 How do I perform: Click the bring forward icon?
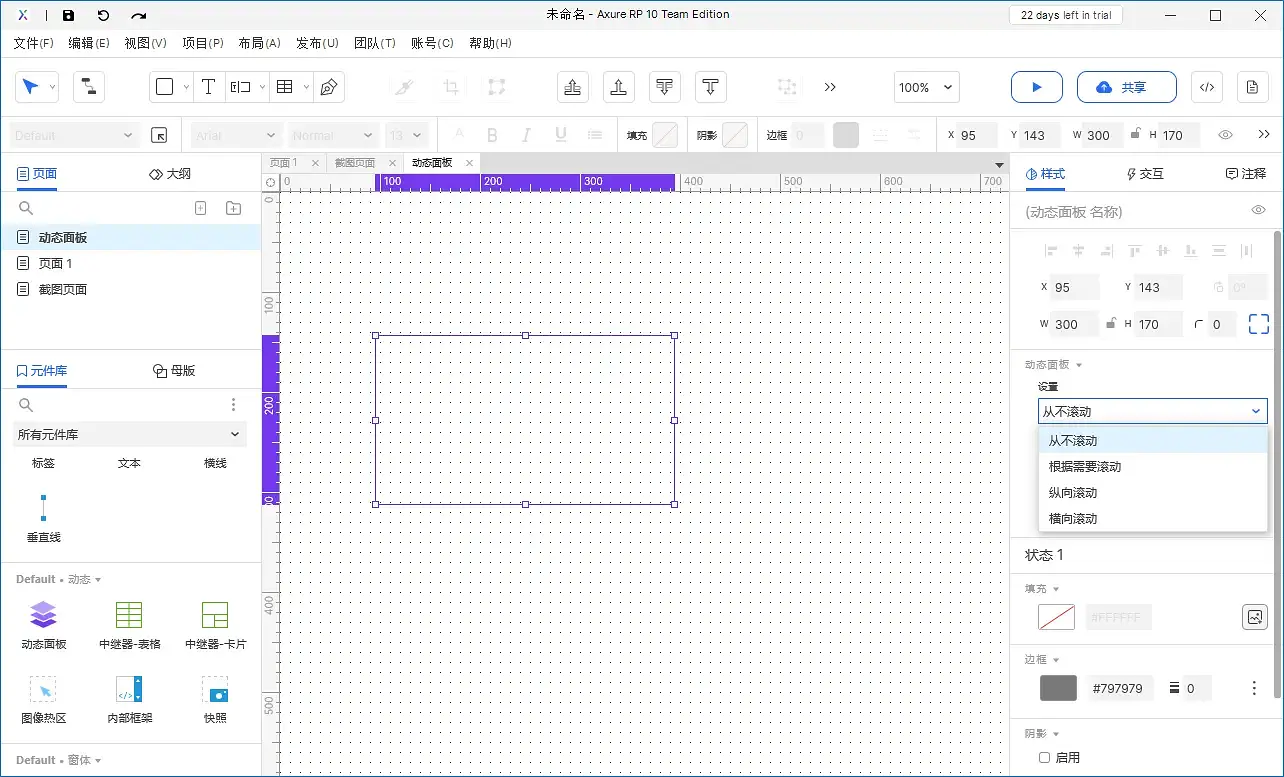click(x=618, y=87)
